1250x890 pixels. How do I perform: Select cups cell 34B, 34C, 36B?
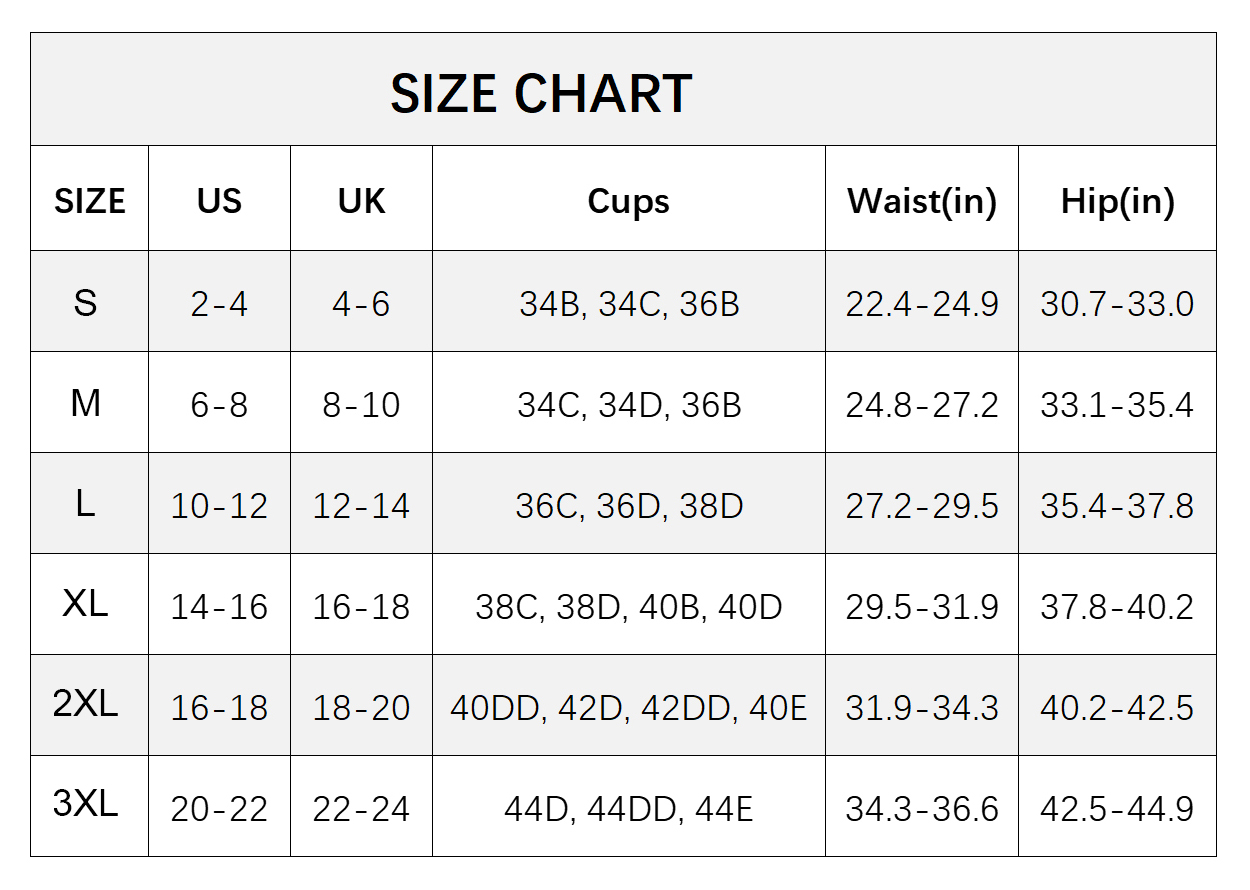629,304
